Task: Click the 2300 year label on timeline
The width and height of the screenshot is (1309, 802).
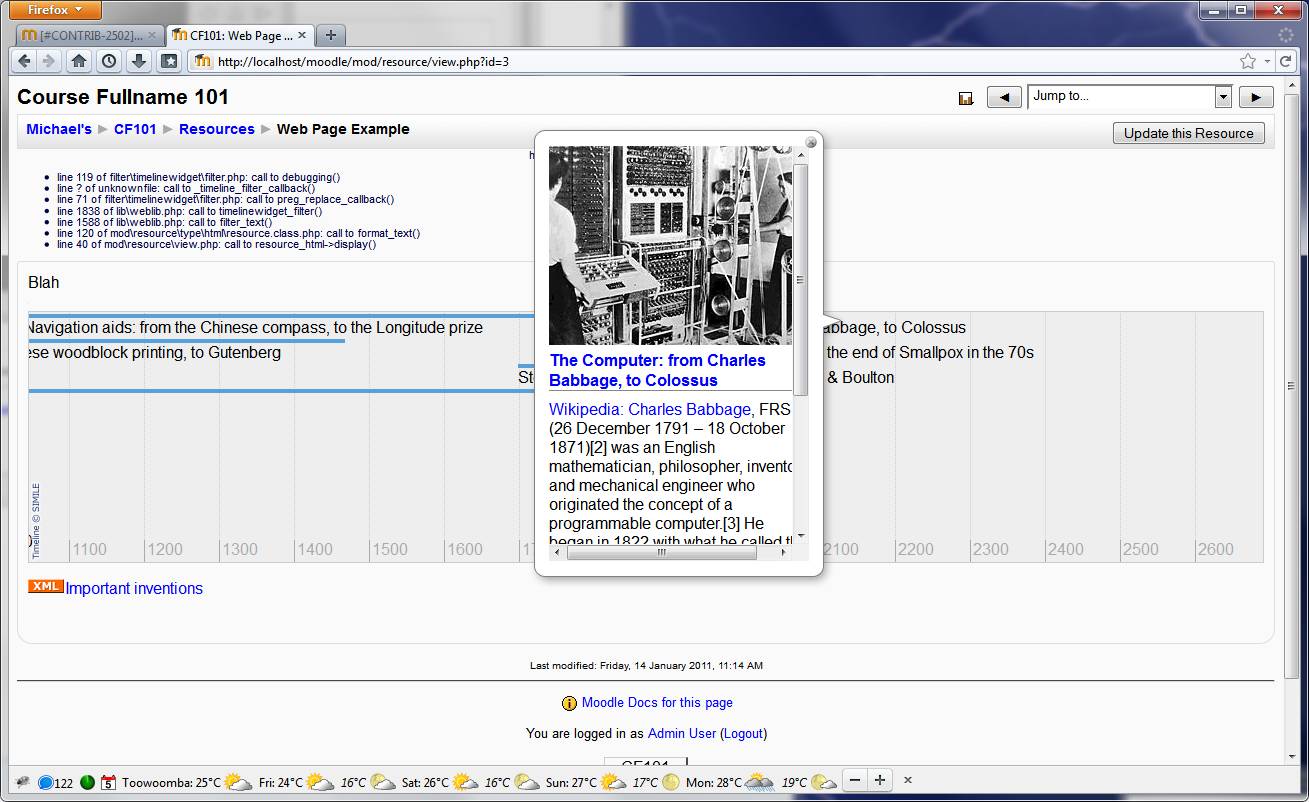Action: click(x=990, y=549)
